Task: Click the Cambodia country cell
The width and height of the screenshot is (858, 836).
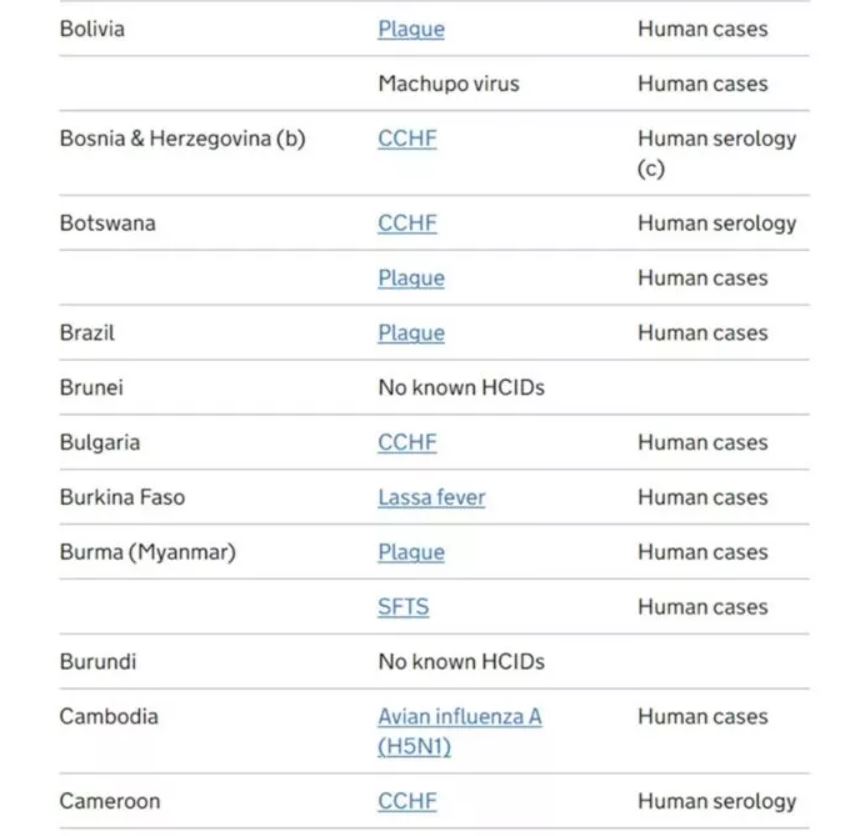Action: tap(108, 717)
